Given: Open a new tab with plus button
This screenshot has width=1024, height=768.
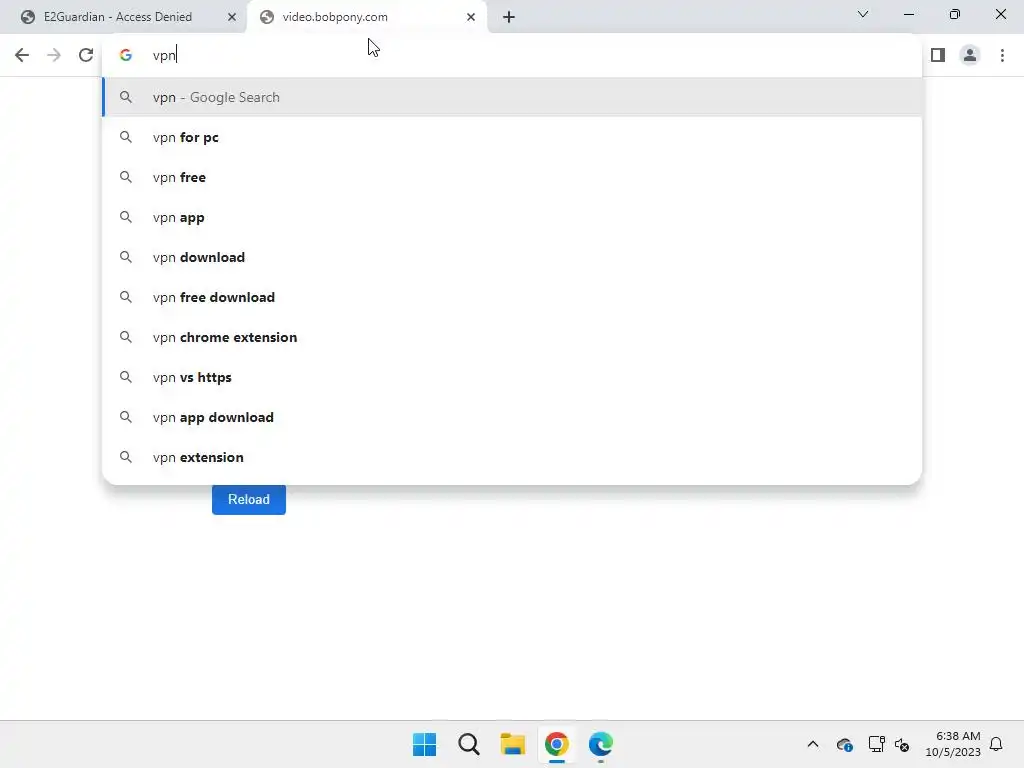Looking at the screenshot, I should (x=509, y=17).
